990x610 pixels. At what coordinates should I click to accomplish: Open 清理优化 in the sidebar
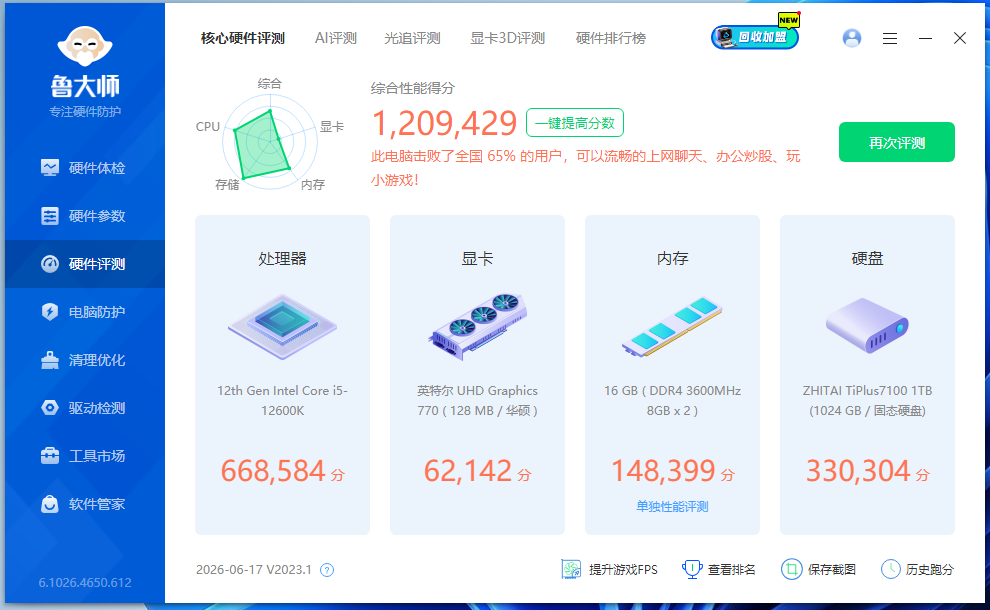pos(85,360)
